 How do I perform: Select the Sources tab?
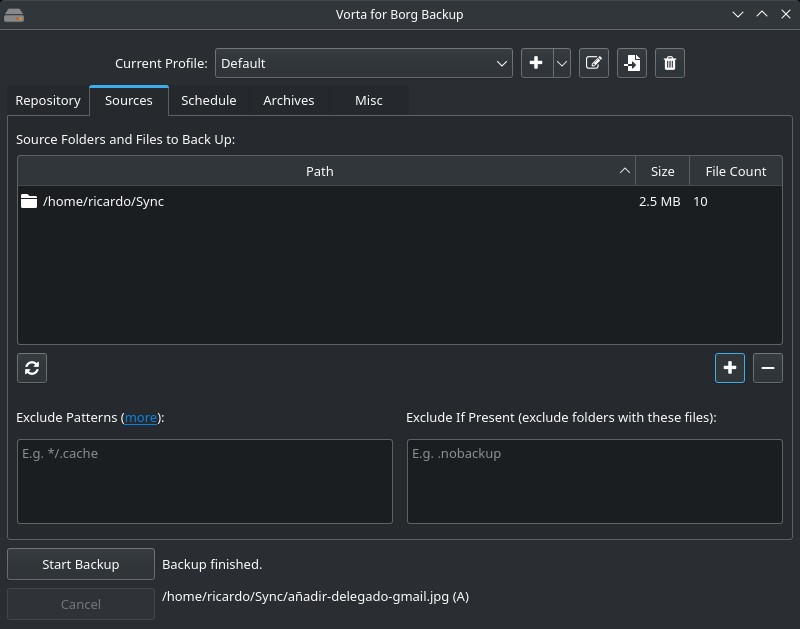point(129,100)
